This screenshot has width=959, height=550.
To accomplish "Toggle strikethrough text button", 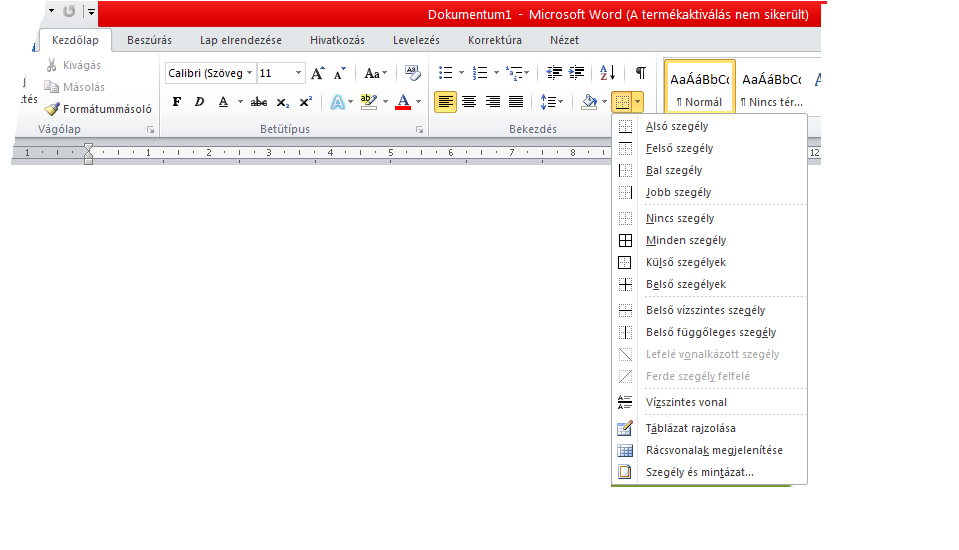I will [x=259, y=102].
